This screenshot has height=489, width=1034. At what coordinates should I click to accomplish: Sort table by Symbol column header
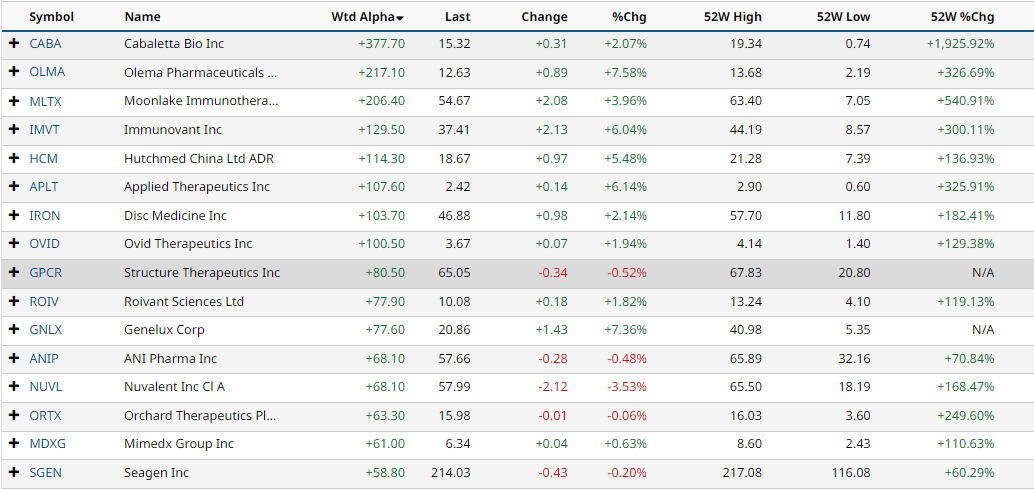coord(51,17)
